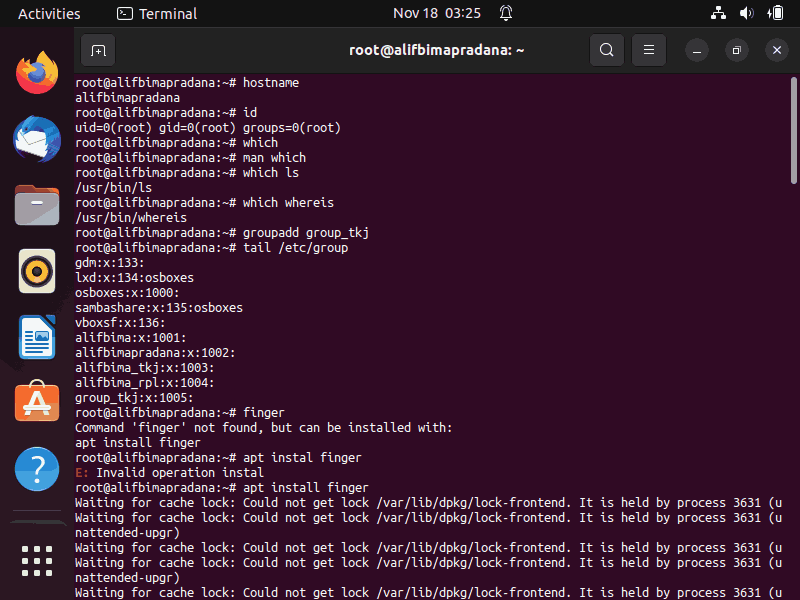Viewport: 800px width, 600px height.
Task: Click the '/usr/bin/whereis' output line
Action: pyautogui.click(x=131, y=218)
